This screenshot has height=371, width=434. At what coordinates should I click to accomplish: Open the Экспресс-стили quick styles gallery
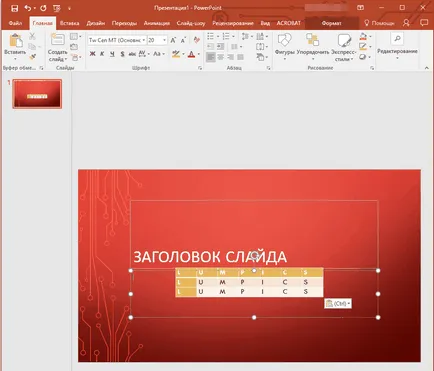tap(344, 47)
